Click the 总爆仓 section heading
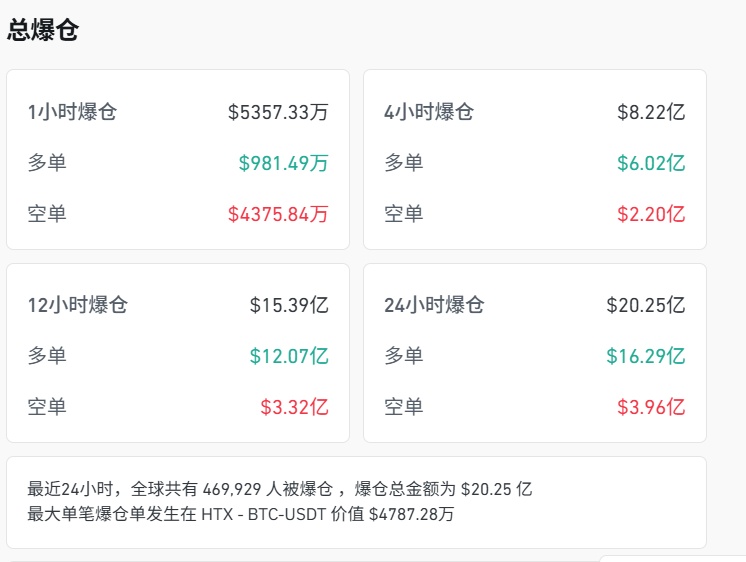The height and width of the screenshot is (562, 746). [43, 30]
